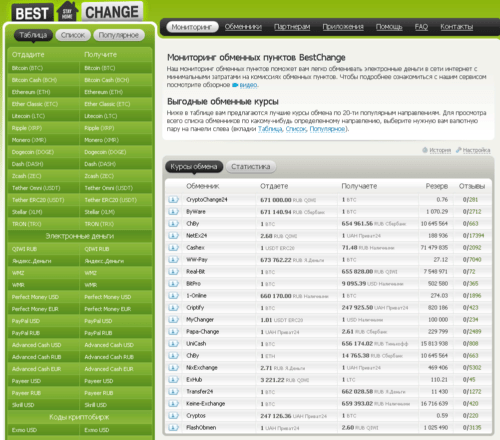Select Bitcoin (BTC) in the Отдаете column

pos(27,68)
